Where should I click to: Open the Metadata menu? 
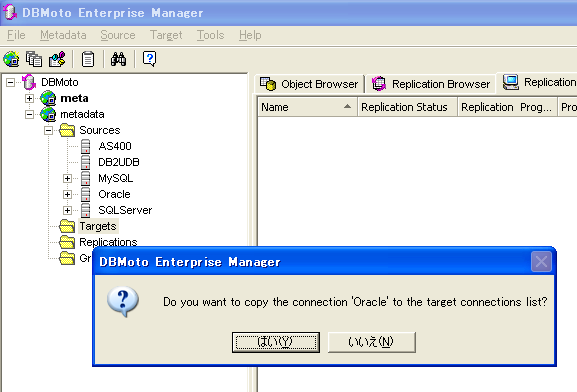[63, 35]
